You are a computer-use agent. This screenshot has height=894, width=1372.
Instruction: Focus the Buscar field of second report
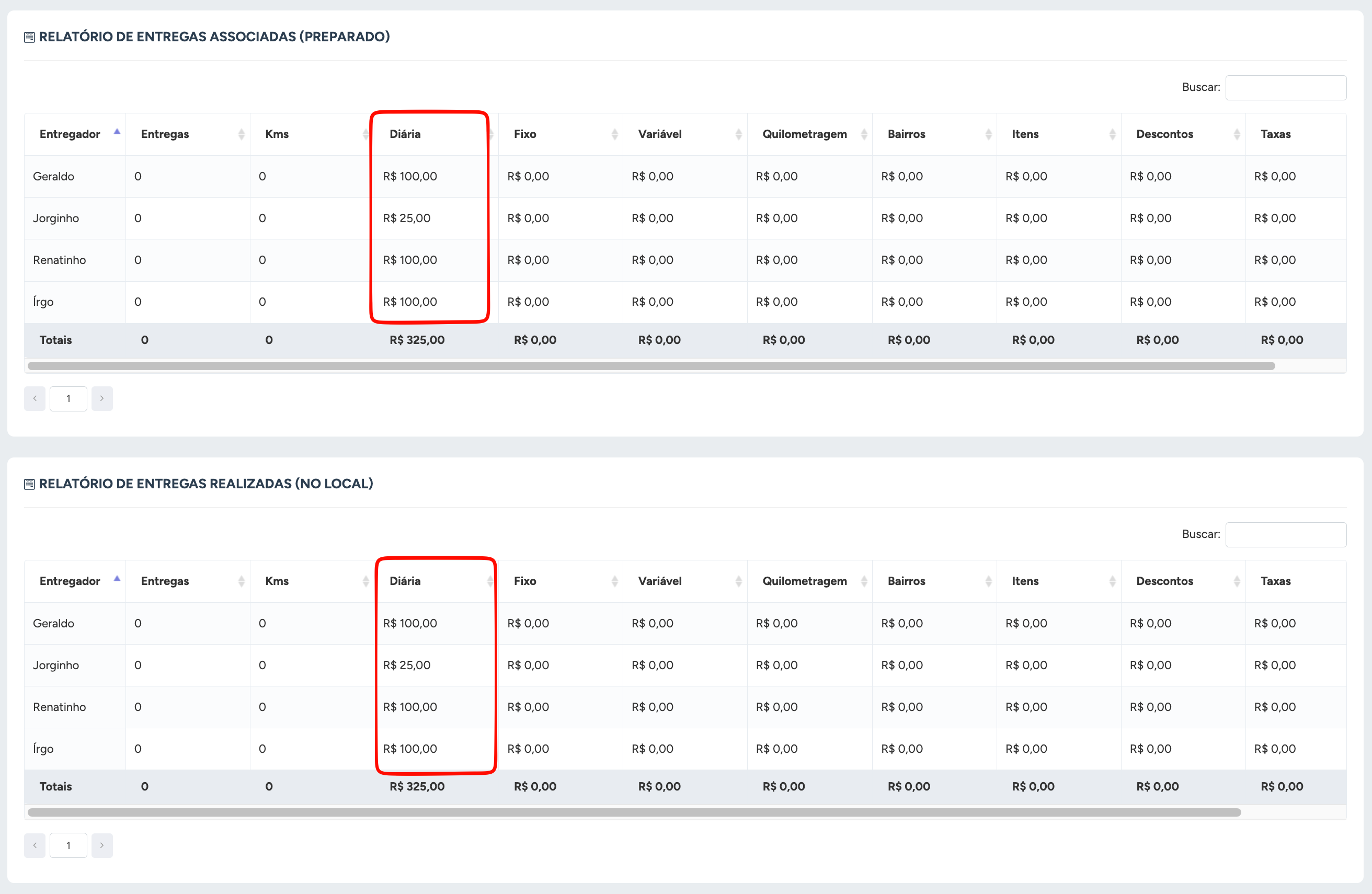(x=1285, y=534)
